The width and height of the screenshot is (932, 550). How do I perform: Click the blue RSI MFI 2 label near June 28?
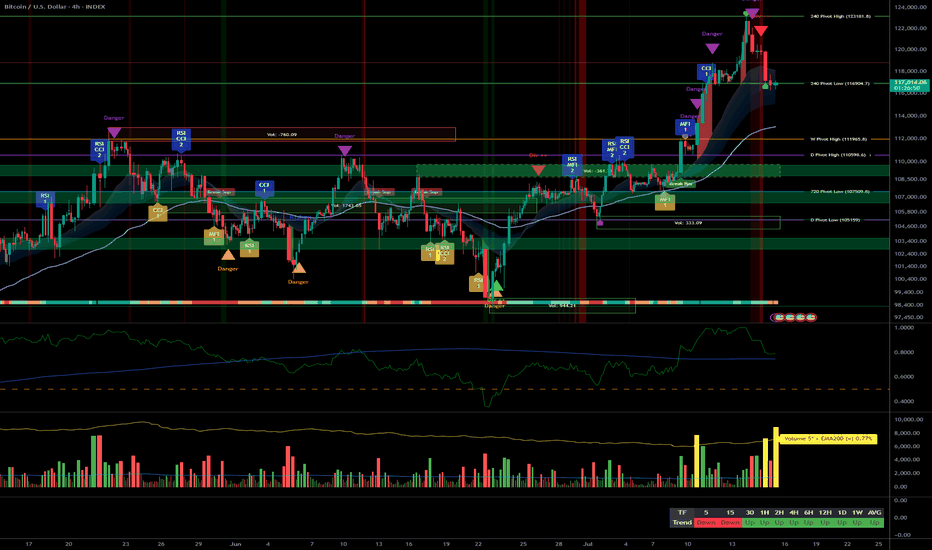point(572,165)
